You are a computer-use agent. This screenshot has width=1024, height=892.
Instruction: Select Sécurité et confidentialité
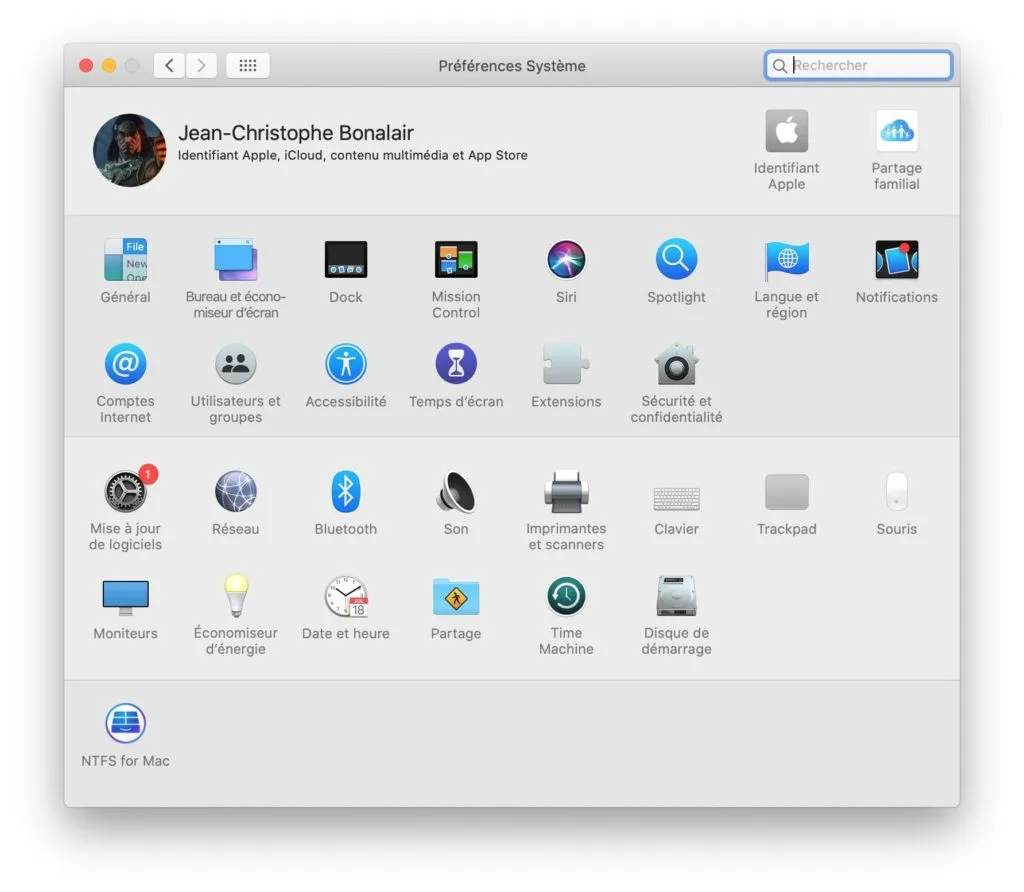676,365
